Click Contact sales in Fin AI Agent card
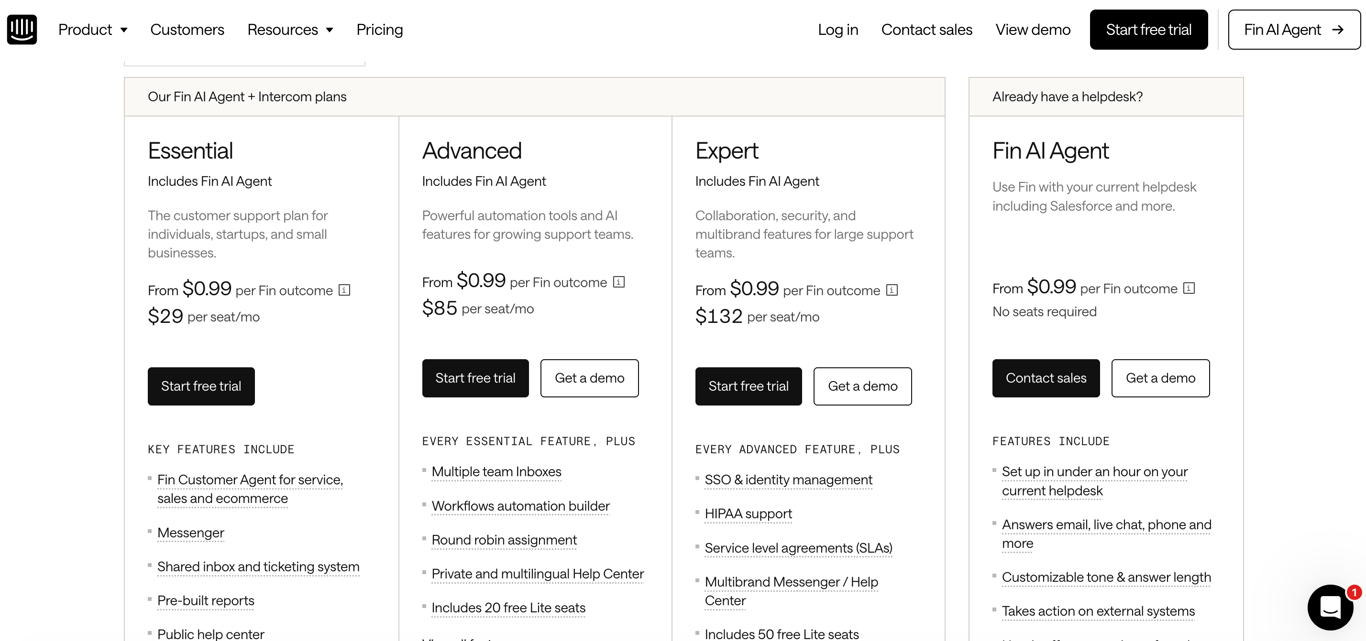The height and width of the screenshot is (641, 1366). click(1046, 378)
